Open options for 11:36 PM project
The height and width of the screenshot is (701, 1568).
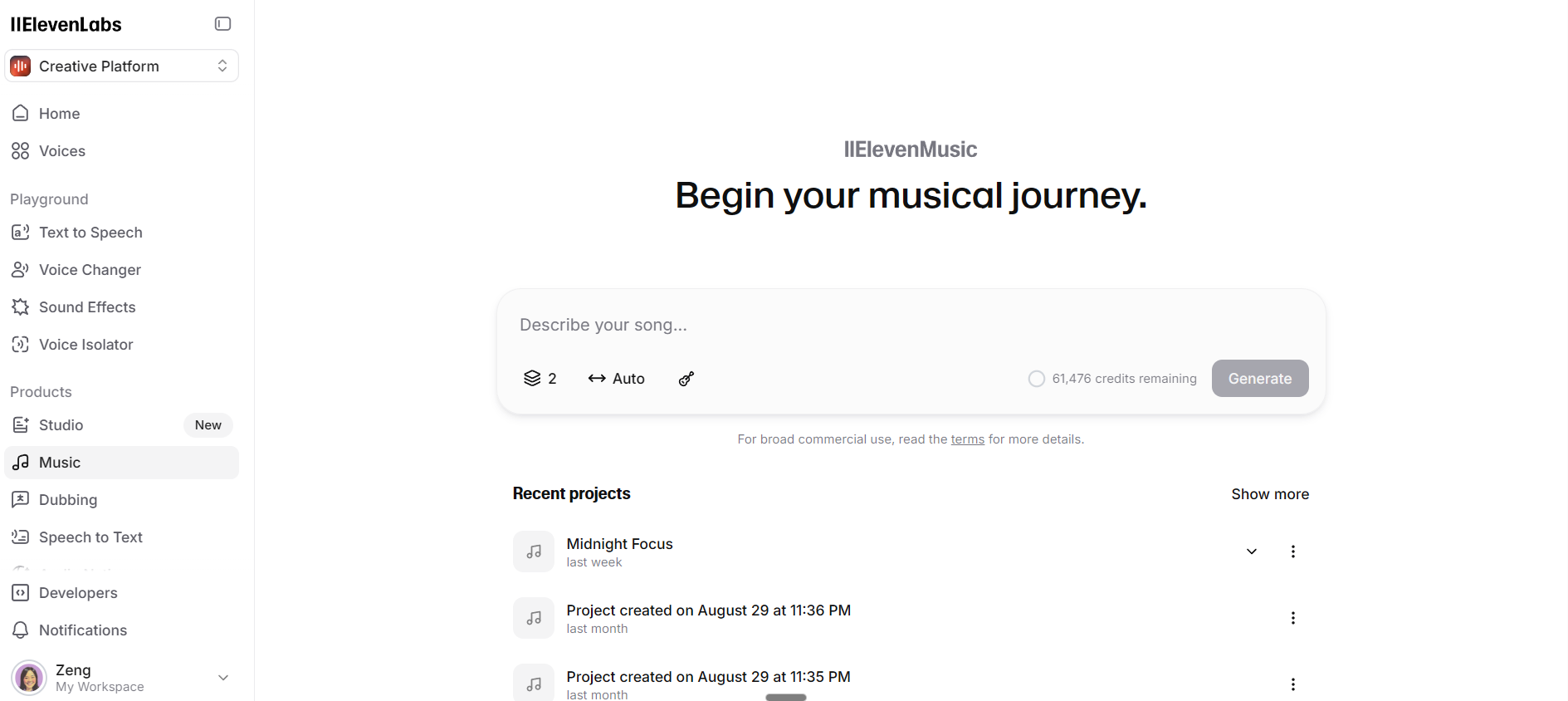coord(1293,618)
